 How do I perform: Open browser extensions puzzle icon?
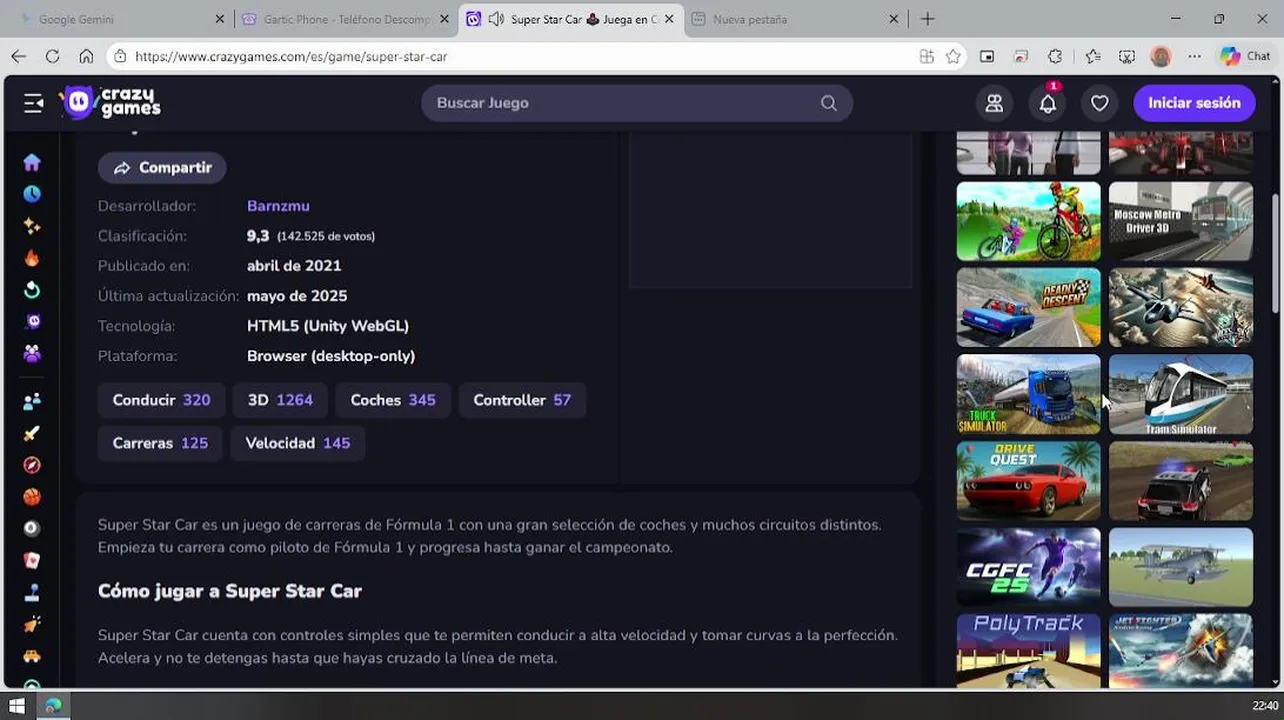(x=1055, y=57)
